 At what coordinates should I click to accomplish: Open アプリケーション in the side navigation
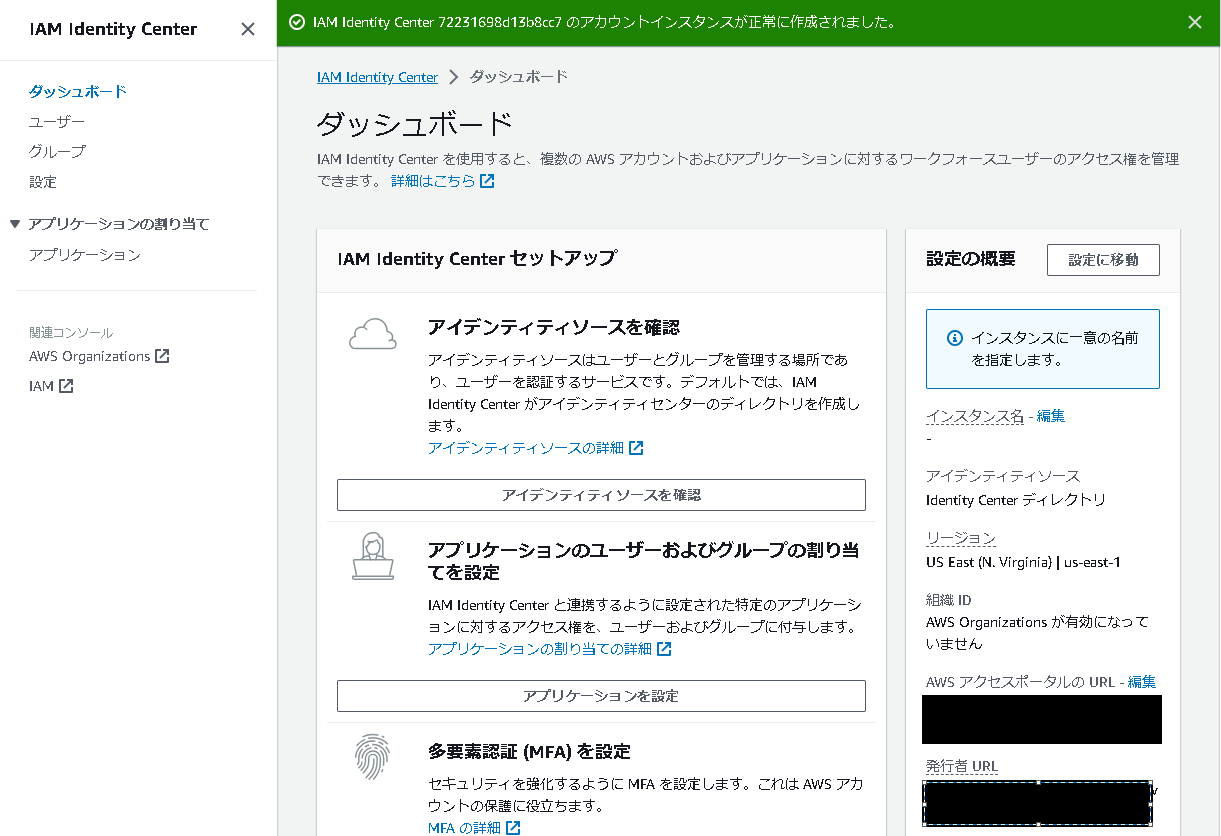click(85, 255)
